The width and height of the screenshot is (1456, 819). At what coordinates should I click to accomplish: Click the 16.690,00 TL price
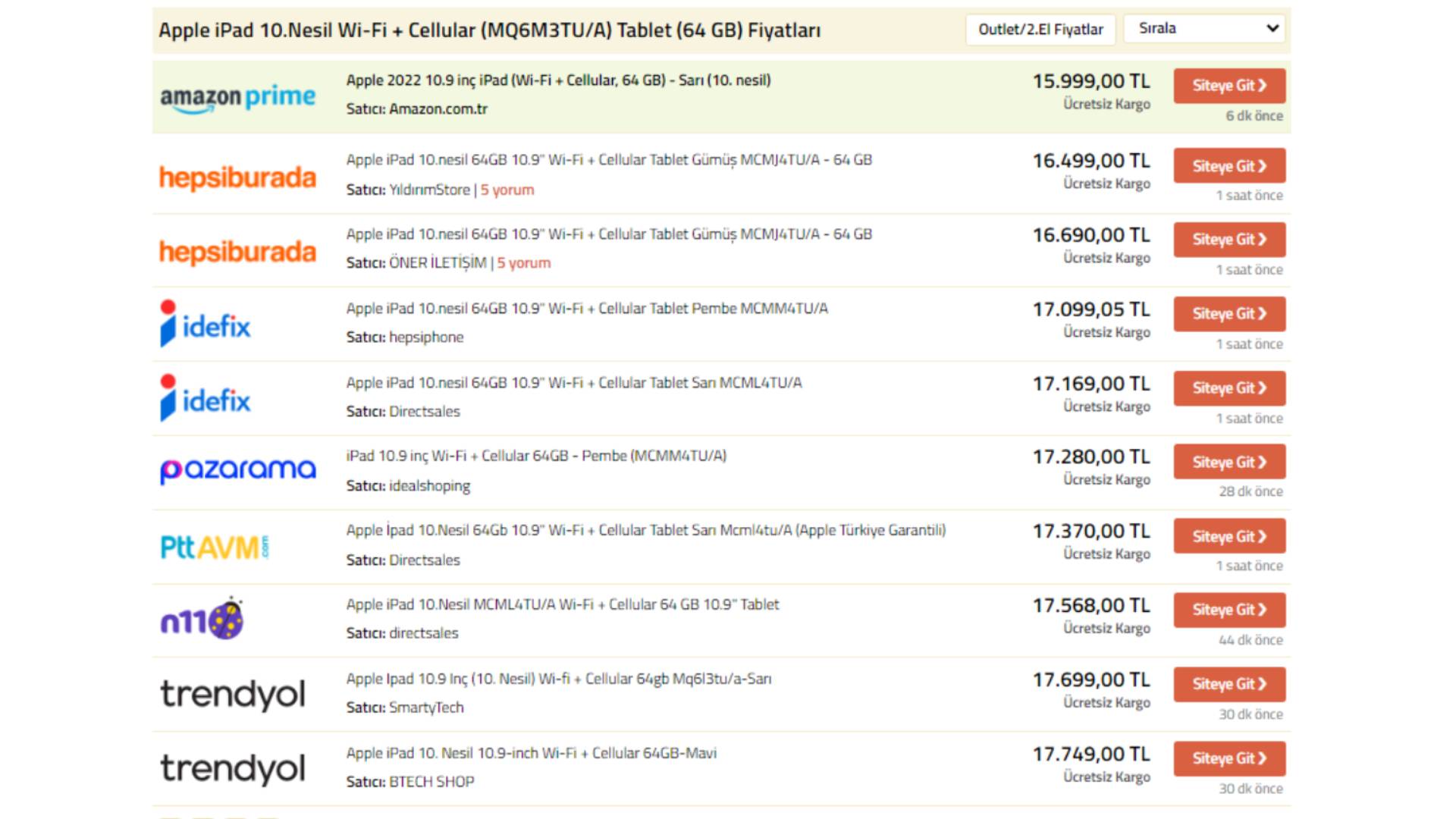coord(1091,235)
